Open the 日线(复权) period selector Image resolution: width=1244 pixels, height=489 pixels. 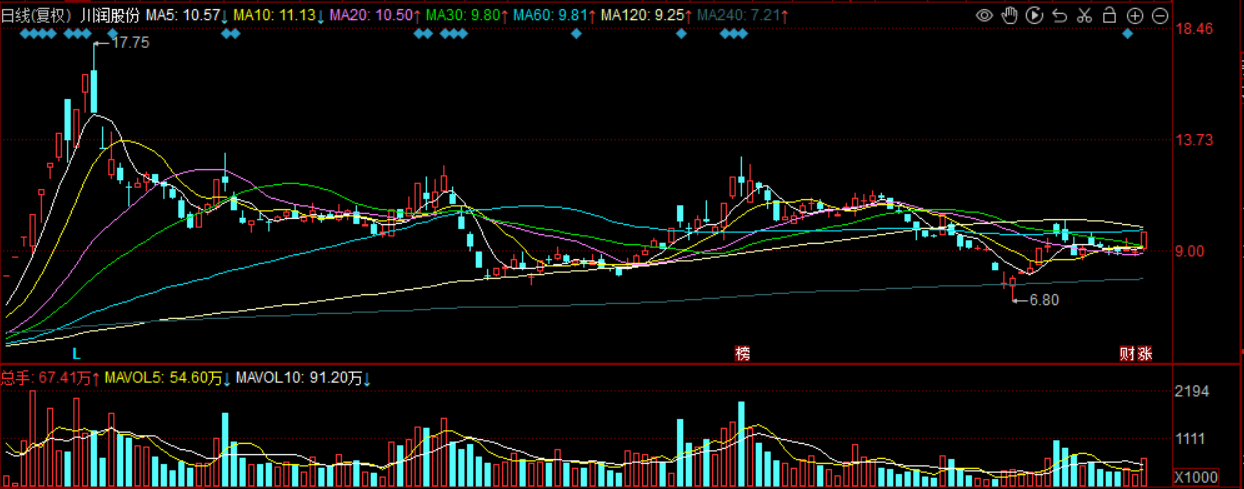click(37, 16)
